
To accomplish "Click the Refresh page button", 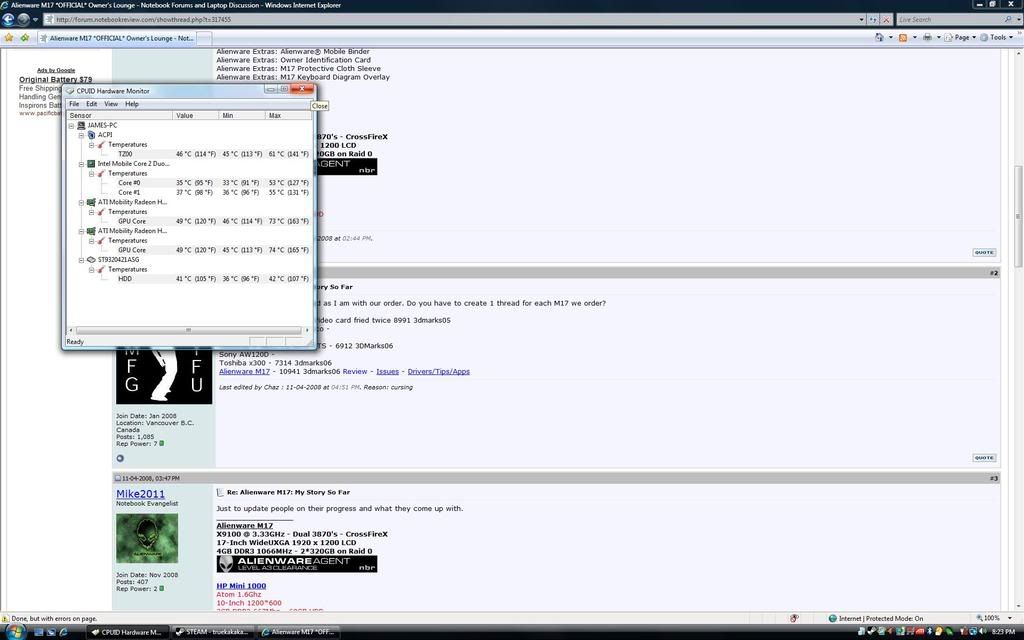I will point(874,20).
